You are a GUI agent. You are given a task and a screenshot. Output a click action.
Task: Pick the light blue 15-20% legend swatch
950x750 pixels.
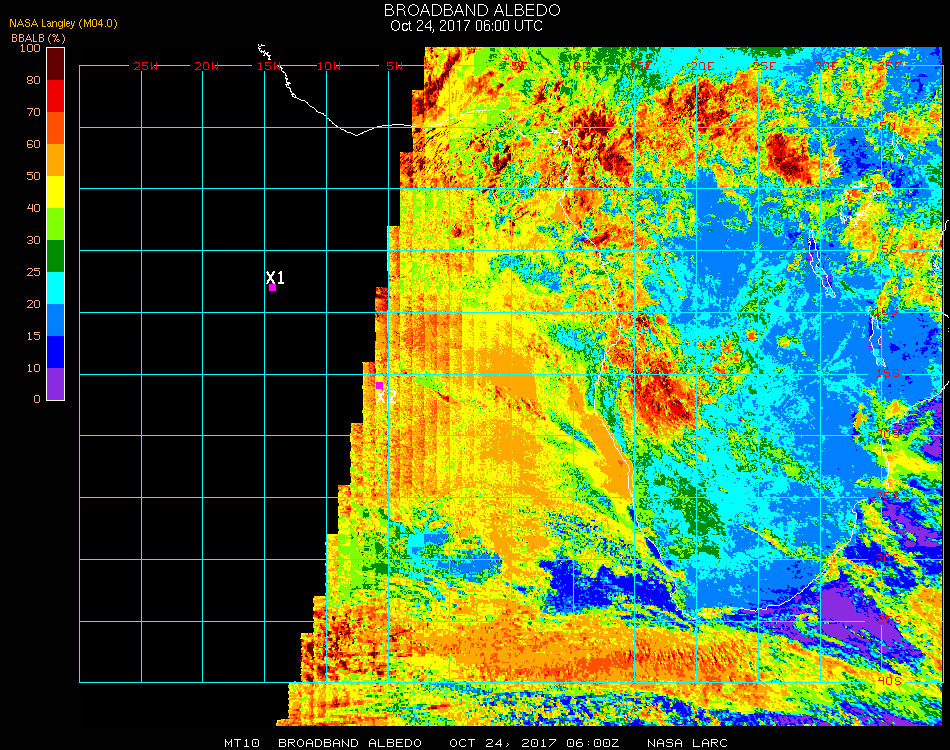[x=56, y=320]
